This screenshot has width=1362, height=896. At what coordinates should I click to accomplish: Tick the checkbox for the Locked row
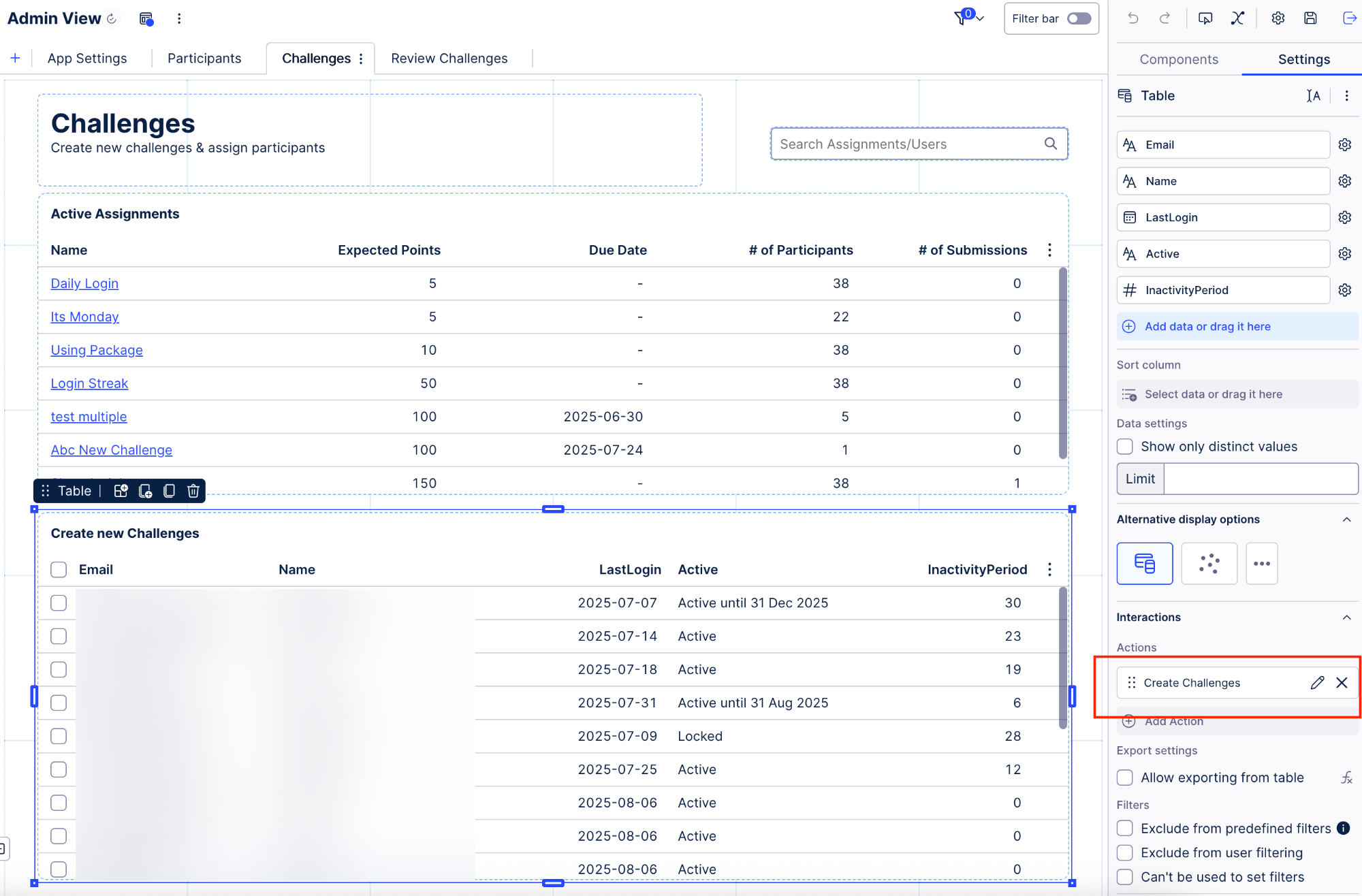tap(59, 736)
